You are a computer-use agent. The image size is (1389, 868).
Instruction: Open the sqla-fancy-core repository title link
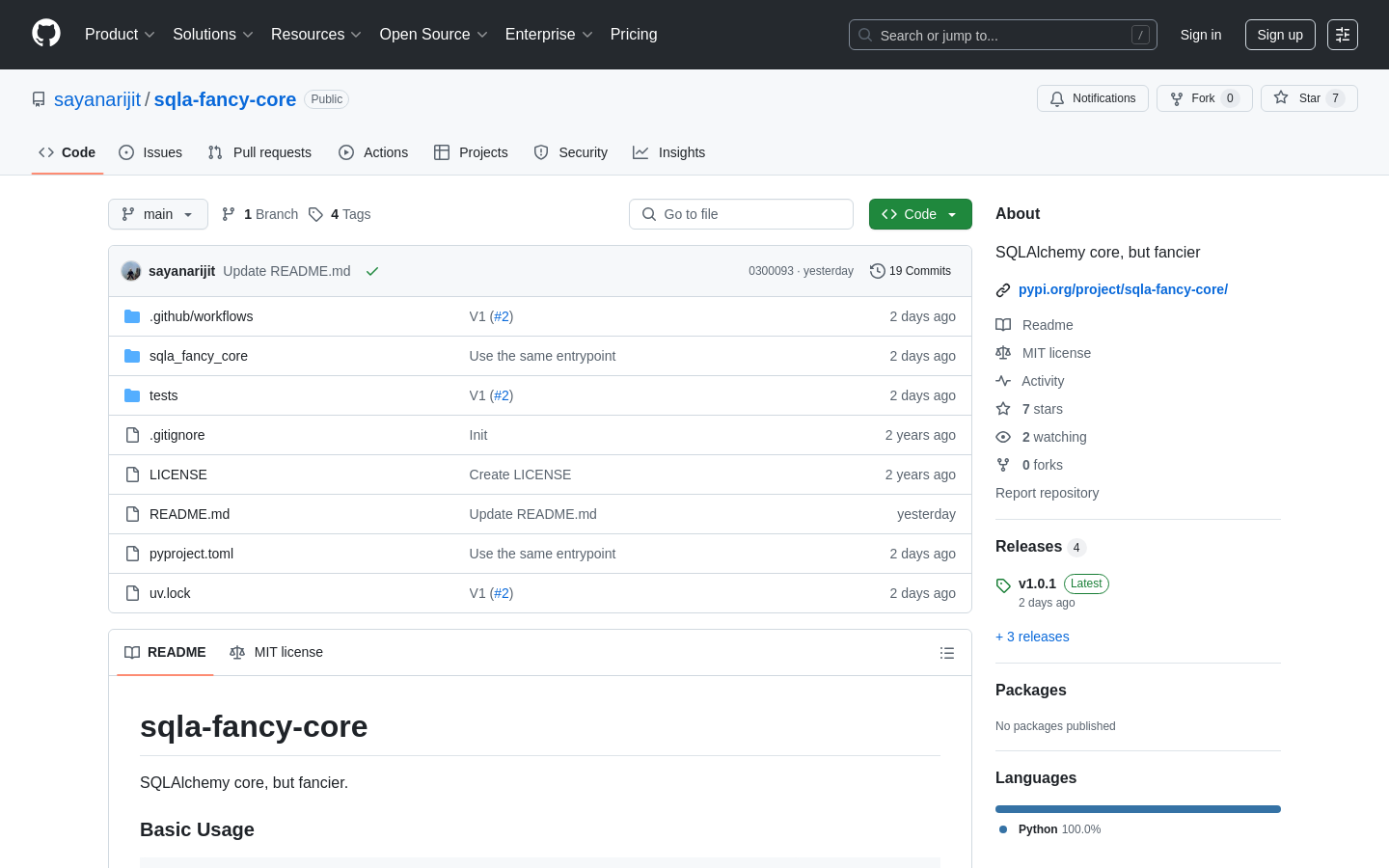pos(225,99)
